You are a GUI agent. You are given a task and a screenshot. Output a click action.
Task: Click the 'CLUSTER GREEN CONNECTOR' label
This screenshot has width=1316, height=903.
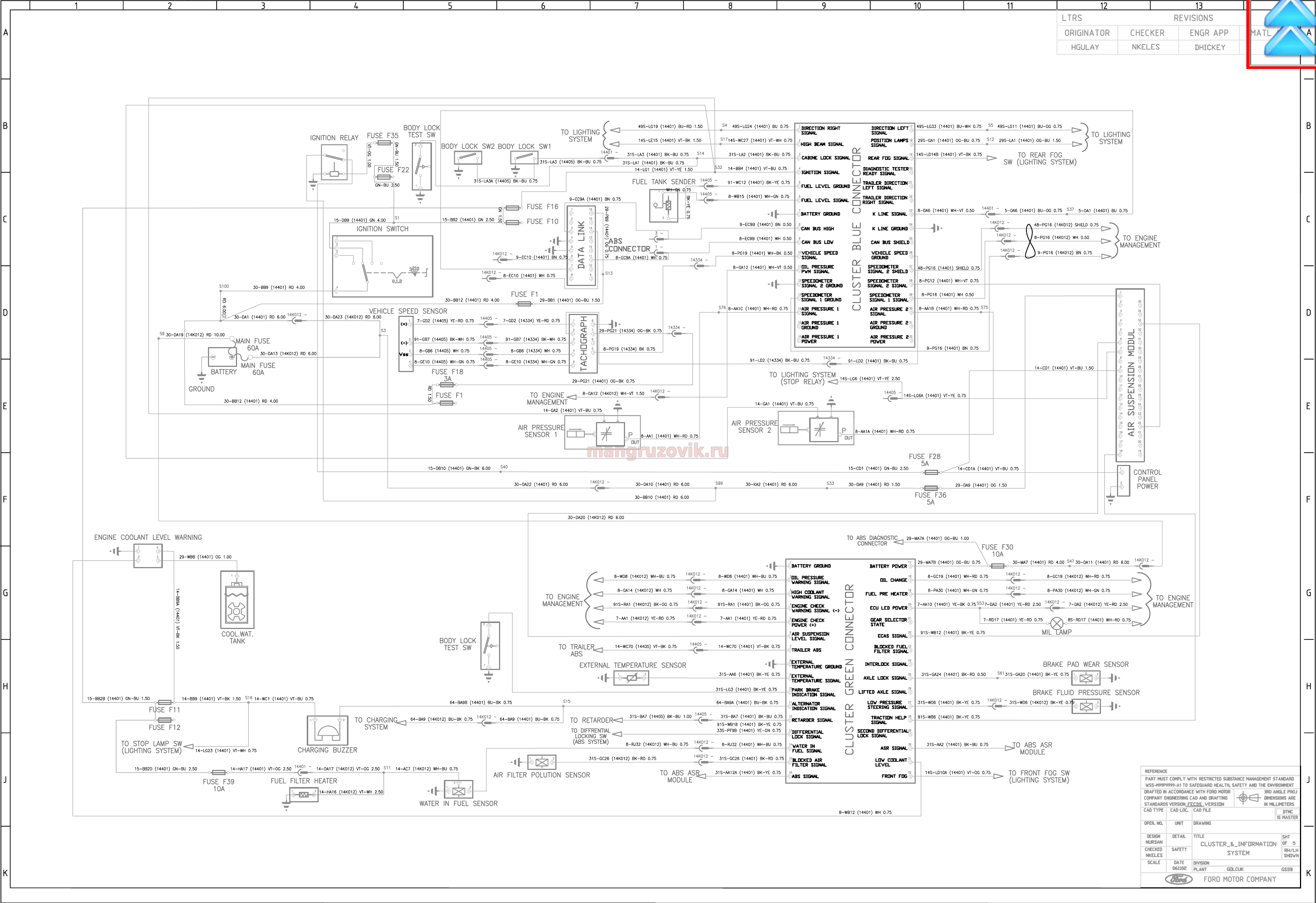[849, 670]
